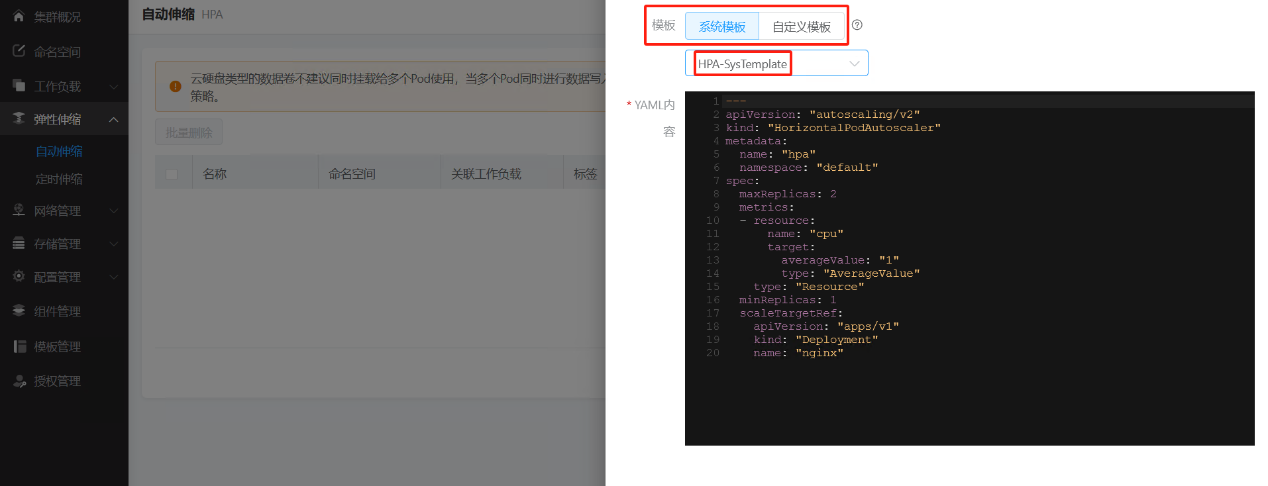Click the maxReplicas: 2 YAML line
This screenshot has width=1268, height=486.
coord(788,193)
